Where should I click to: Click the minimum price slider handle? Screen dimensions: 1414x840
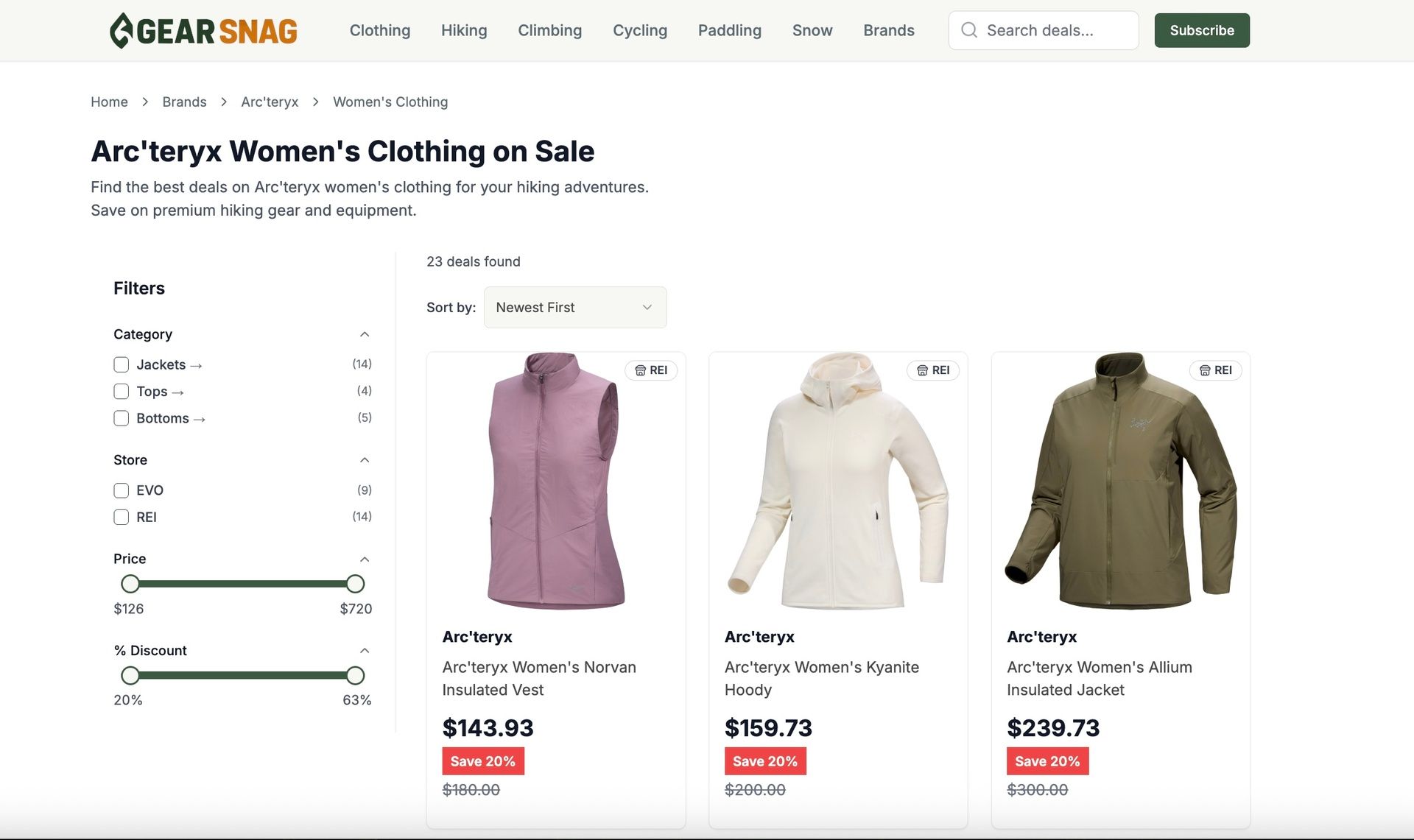(x=130, y=584)
